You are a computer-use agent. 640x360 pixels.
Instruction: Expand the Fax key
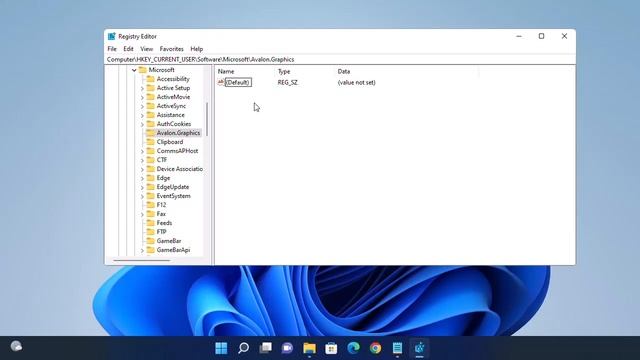(x=142, y=214)
